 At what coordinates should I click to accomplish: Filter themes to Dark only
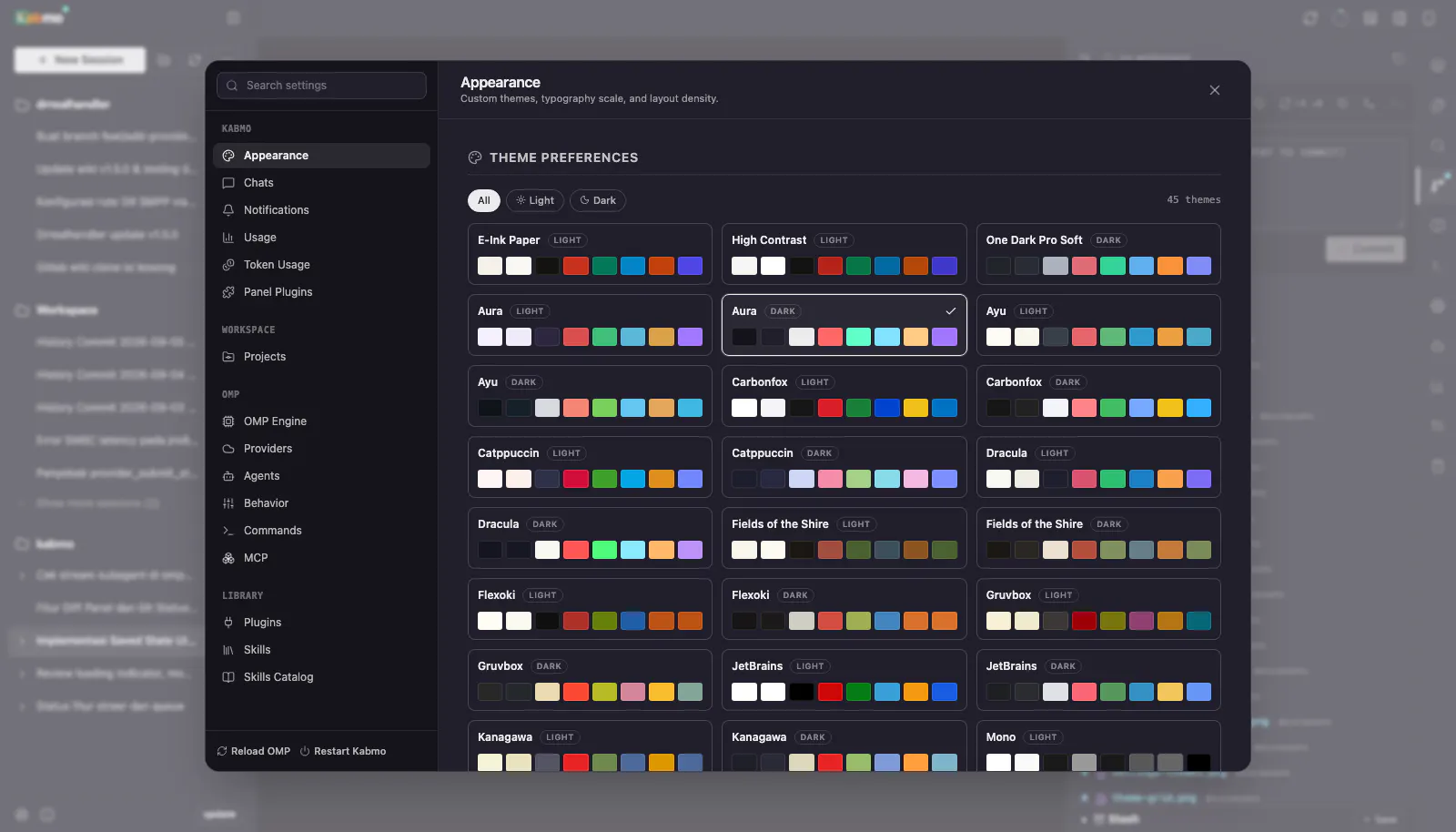598,200
